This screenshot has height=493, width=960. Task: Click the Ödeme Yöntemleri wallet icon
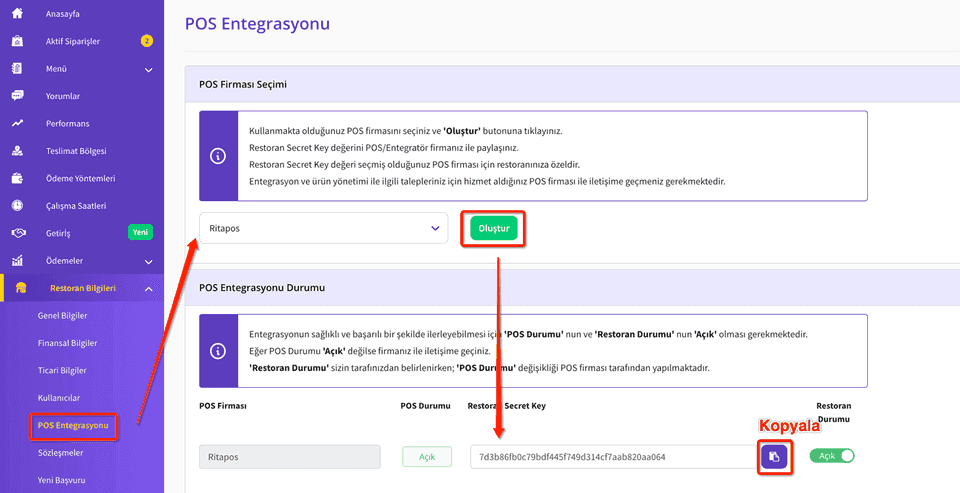(17, 178)
